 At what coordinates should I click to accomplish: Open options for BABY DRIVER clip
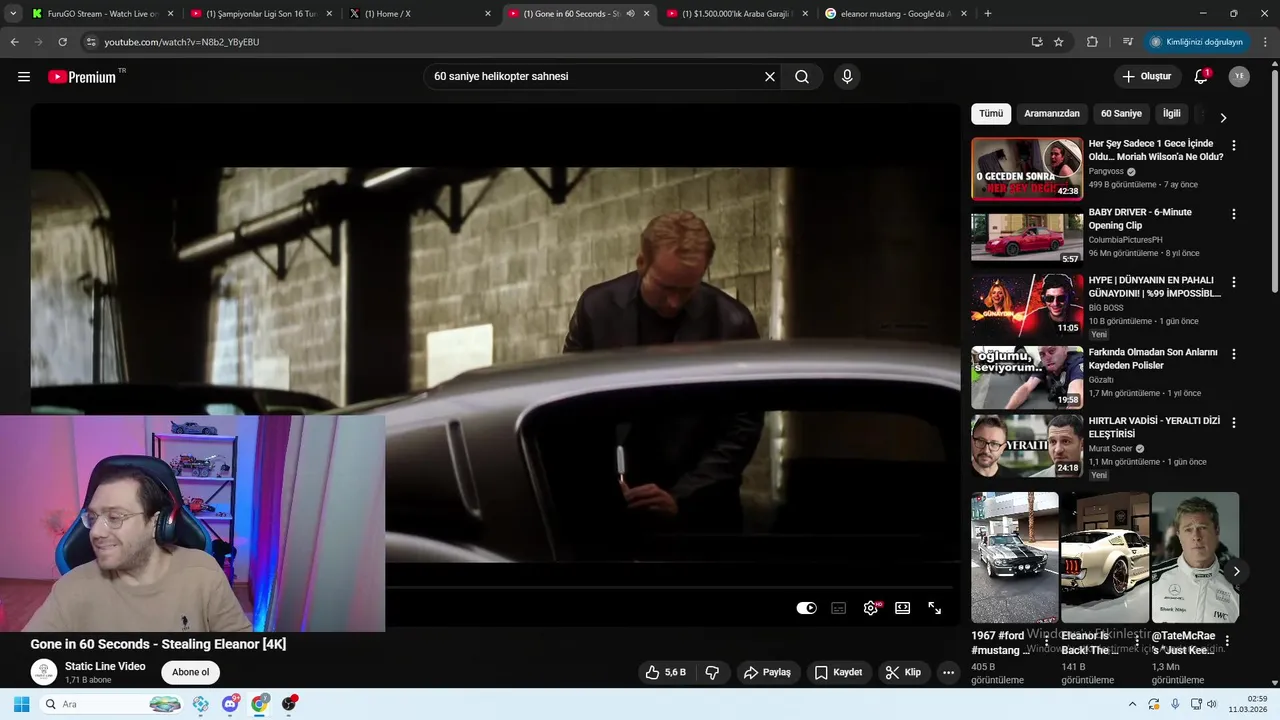[x=1233, y=214]
